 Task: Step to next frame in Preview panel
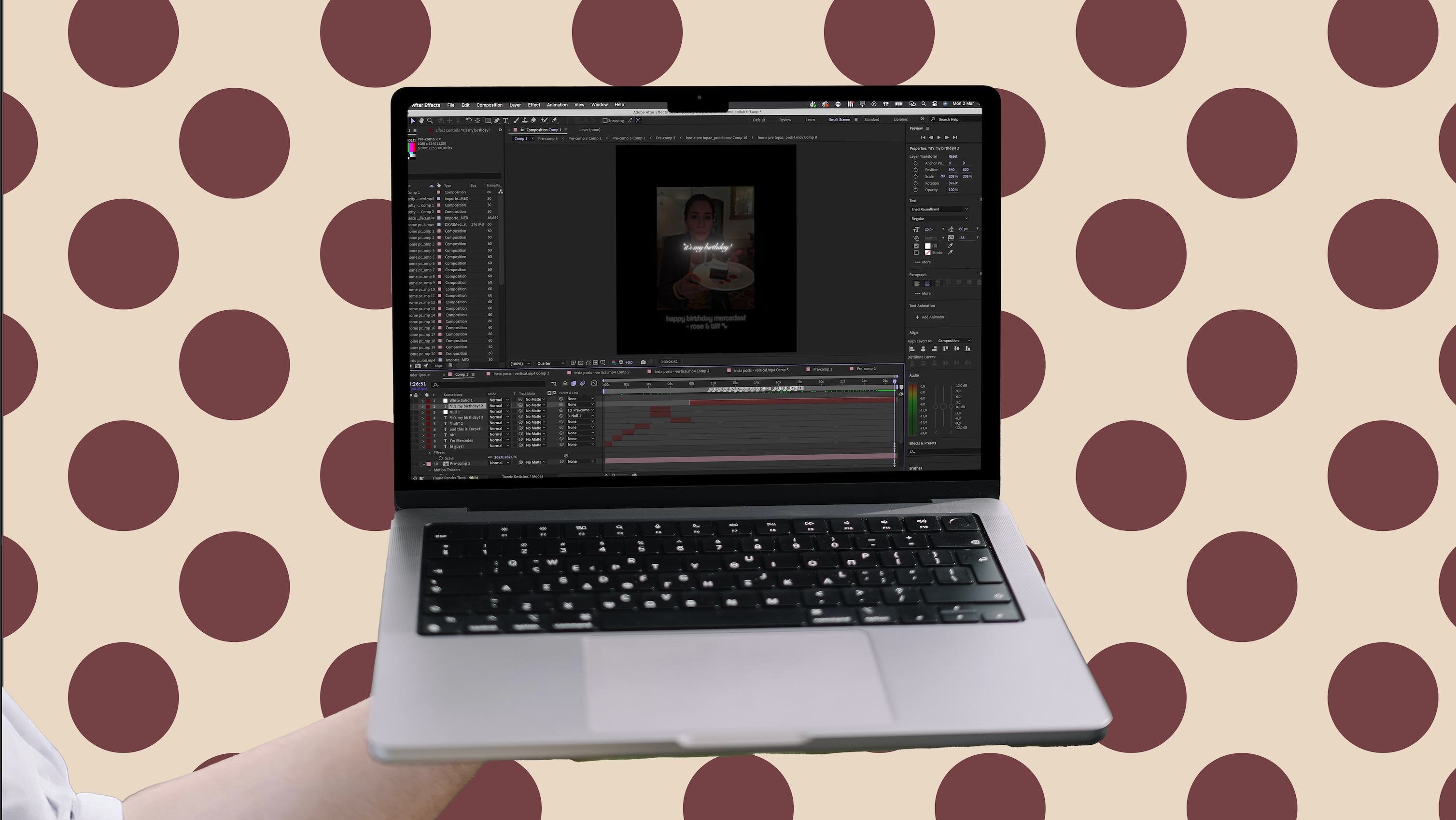947,138
